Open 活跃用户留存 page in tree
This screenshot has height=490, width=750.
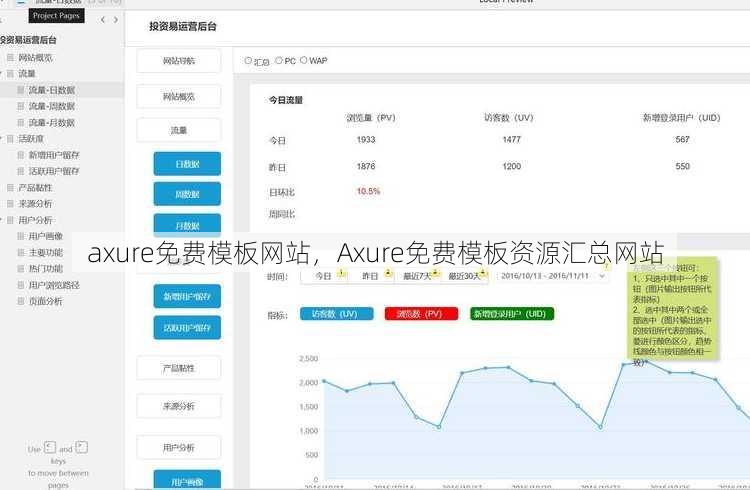pyautogui.click(x=54, y=171)
